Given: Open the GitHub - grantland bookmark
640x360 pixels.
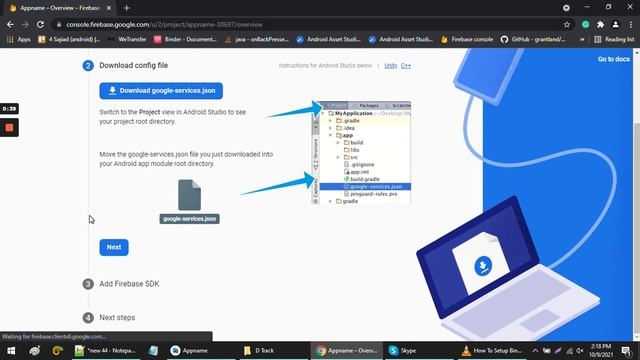Looking at the screenshot, I should (x=533, y=39).
